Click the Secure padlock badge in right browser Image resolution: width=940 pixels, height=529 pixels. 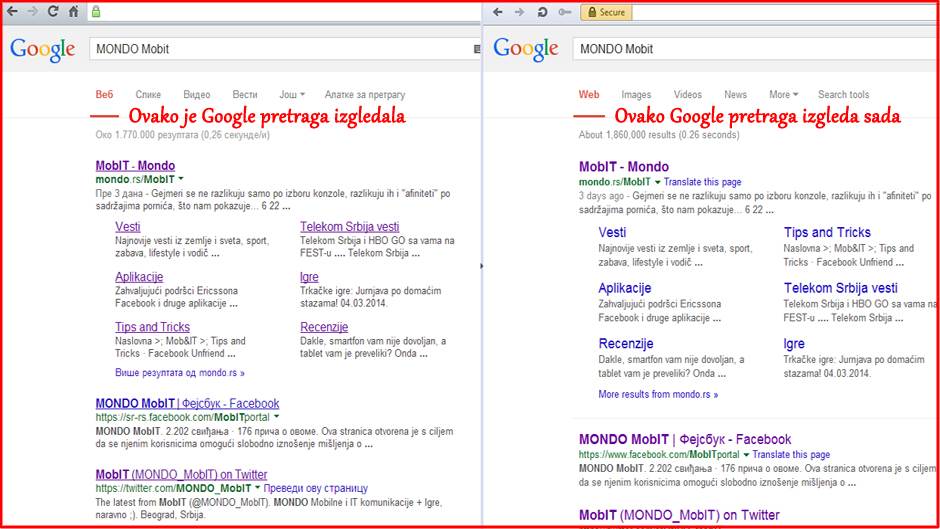pos(606,12)
